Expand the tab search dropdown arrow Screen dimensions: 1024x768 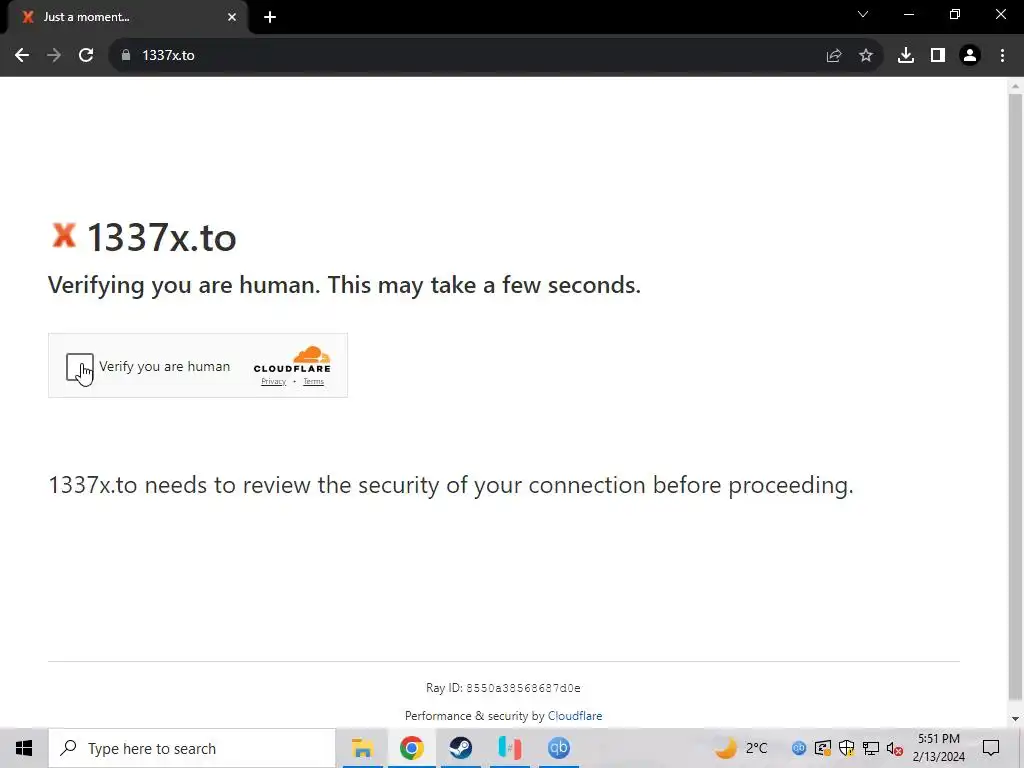point(863,14)
